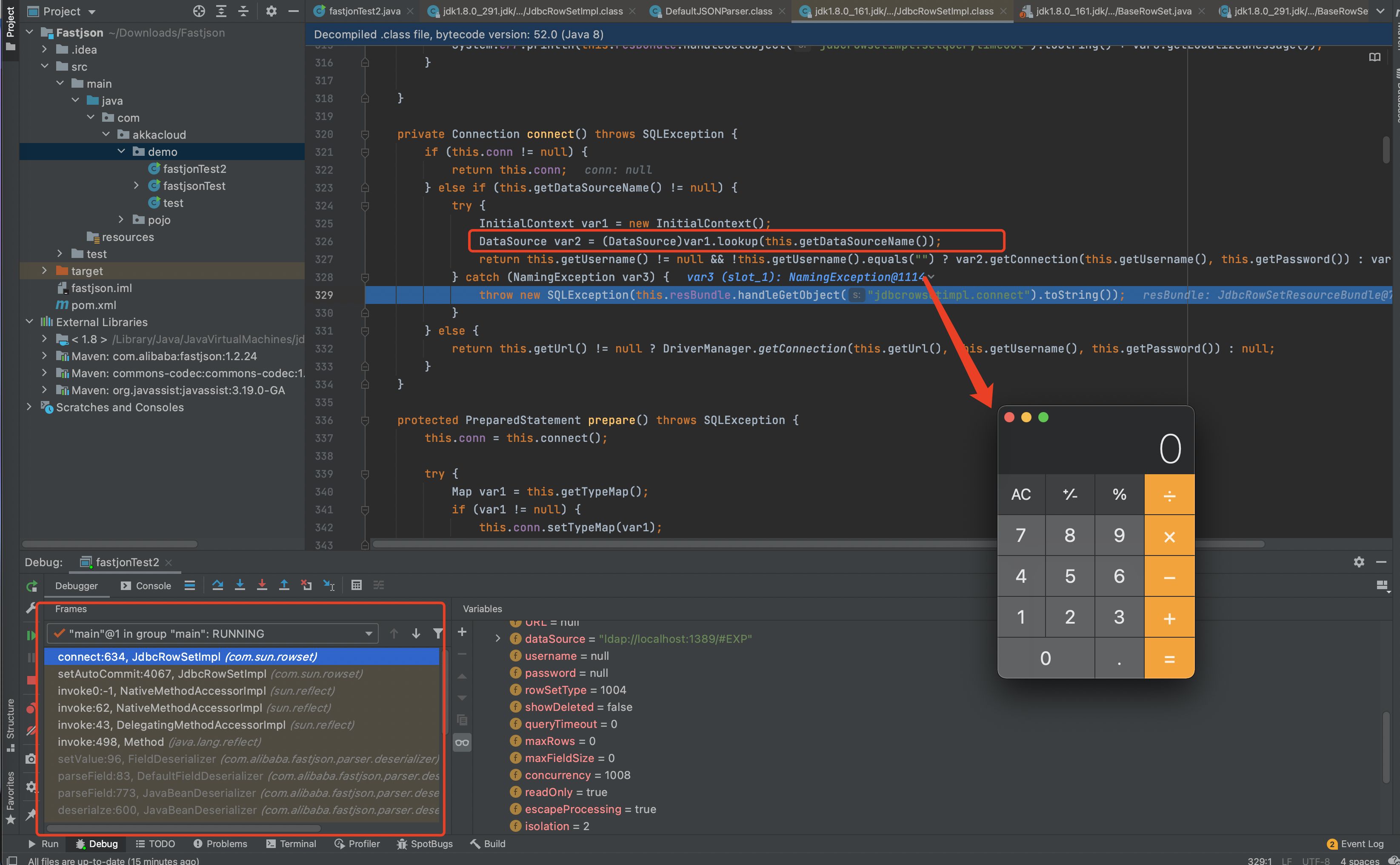The width and height of the screenshot is (1400, 865).
Task: Open the SpotBugs tool window tab
Action: (x=425, y=844)
